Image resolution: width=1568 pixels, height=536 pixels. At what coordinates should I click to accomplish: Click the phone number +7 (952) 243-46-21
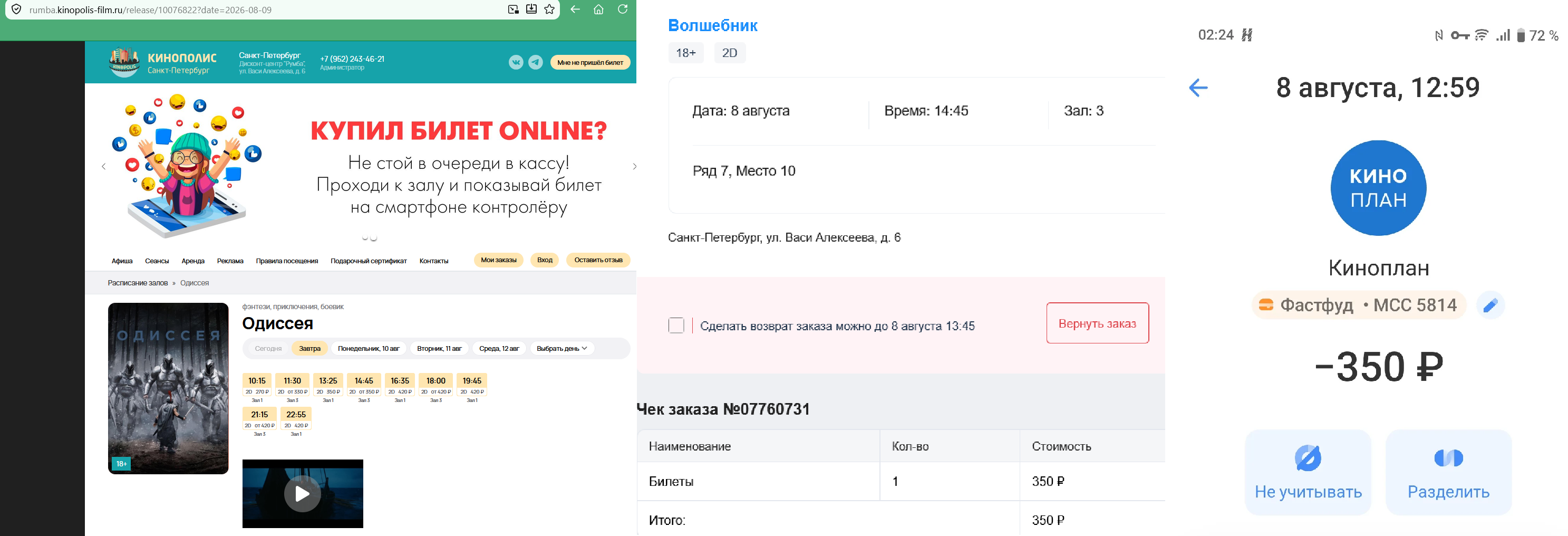click(x=352, y=59)
